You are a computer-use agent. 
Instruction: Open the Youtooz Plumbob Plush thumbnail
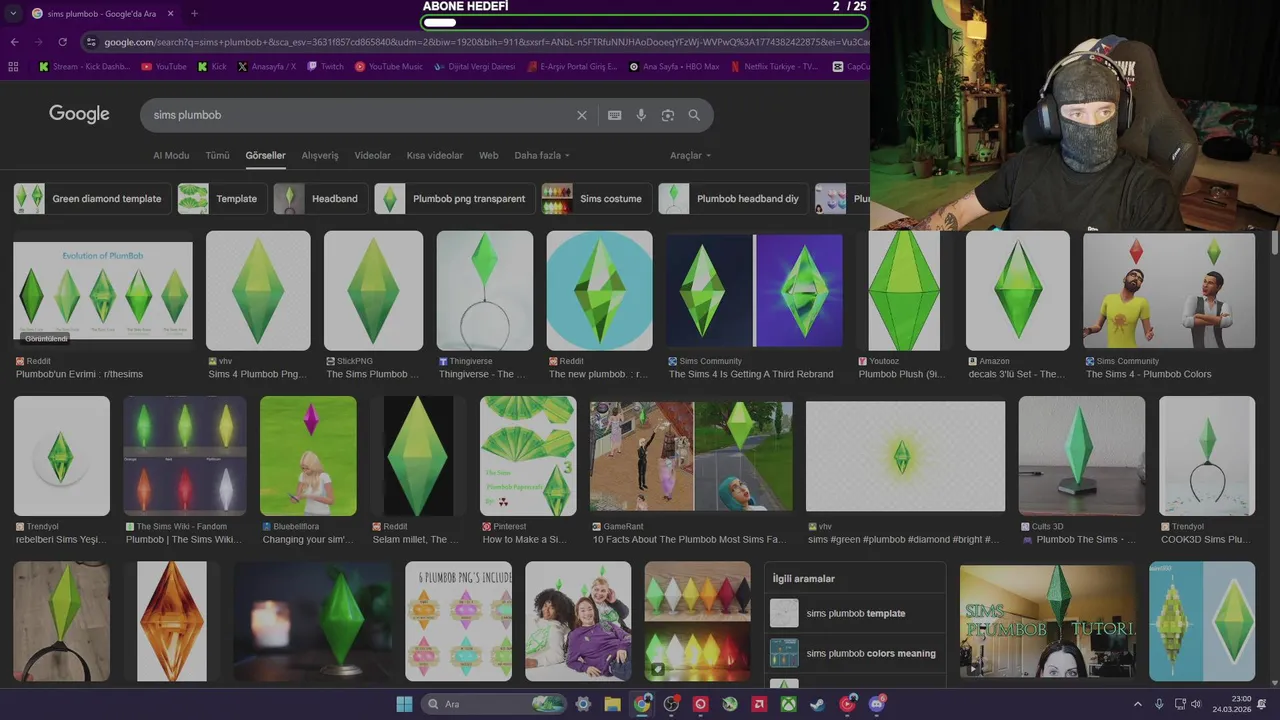point(904,291)
